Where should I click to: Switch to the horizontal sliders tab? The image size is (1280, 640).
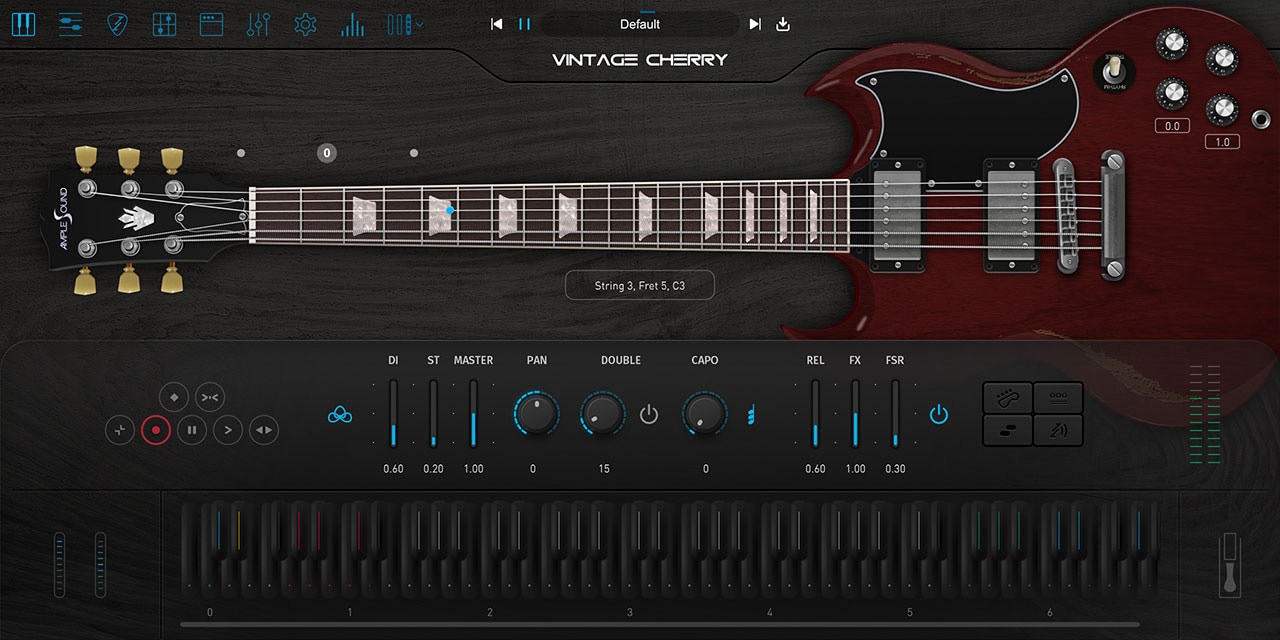70,24
